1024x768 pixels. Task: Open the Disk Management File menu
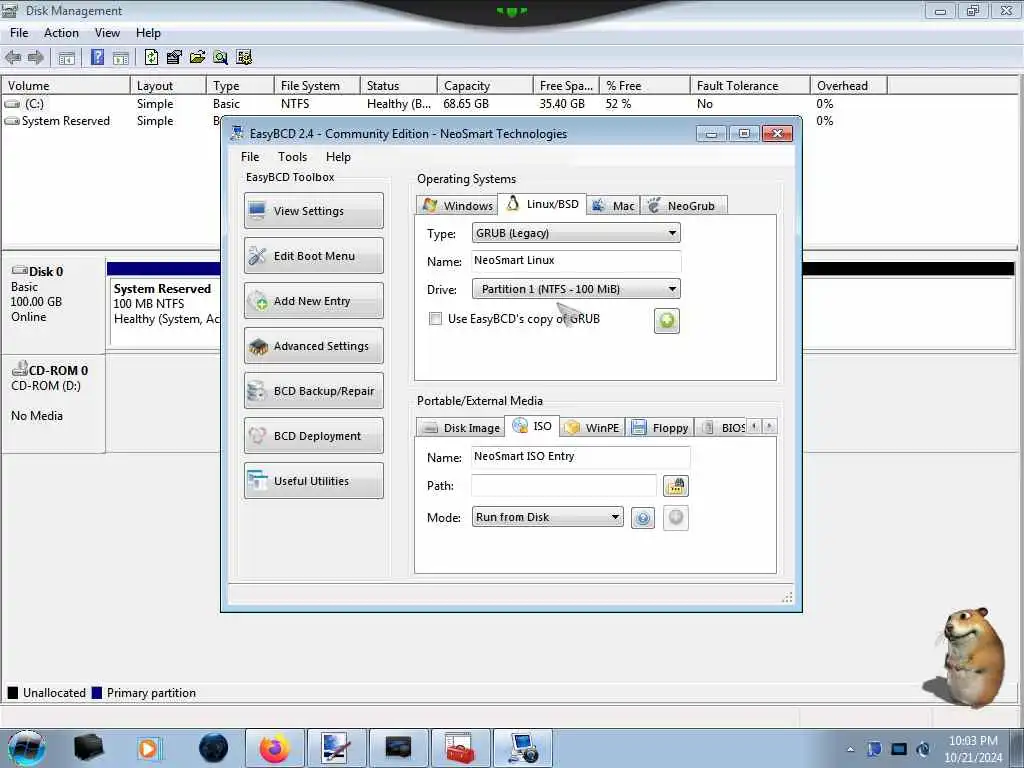(19, 33)
